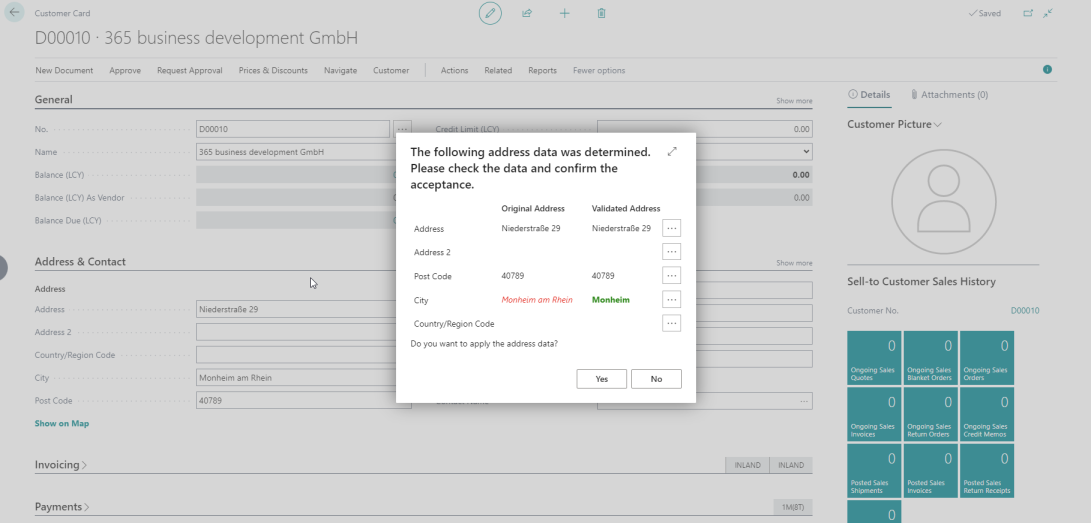Confirm address data with Yes
1091x523 pixels.
(x=601, y=379)
